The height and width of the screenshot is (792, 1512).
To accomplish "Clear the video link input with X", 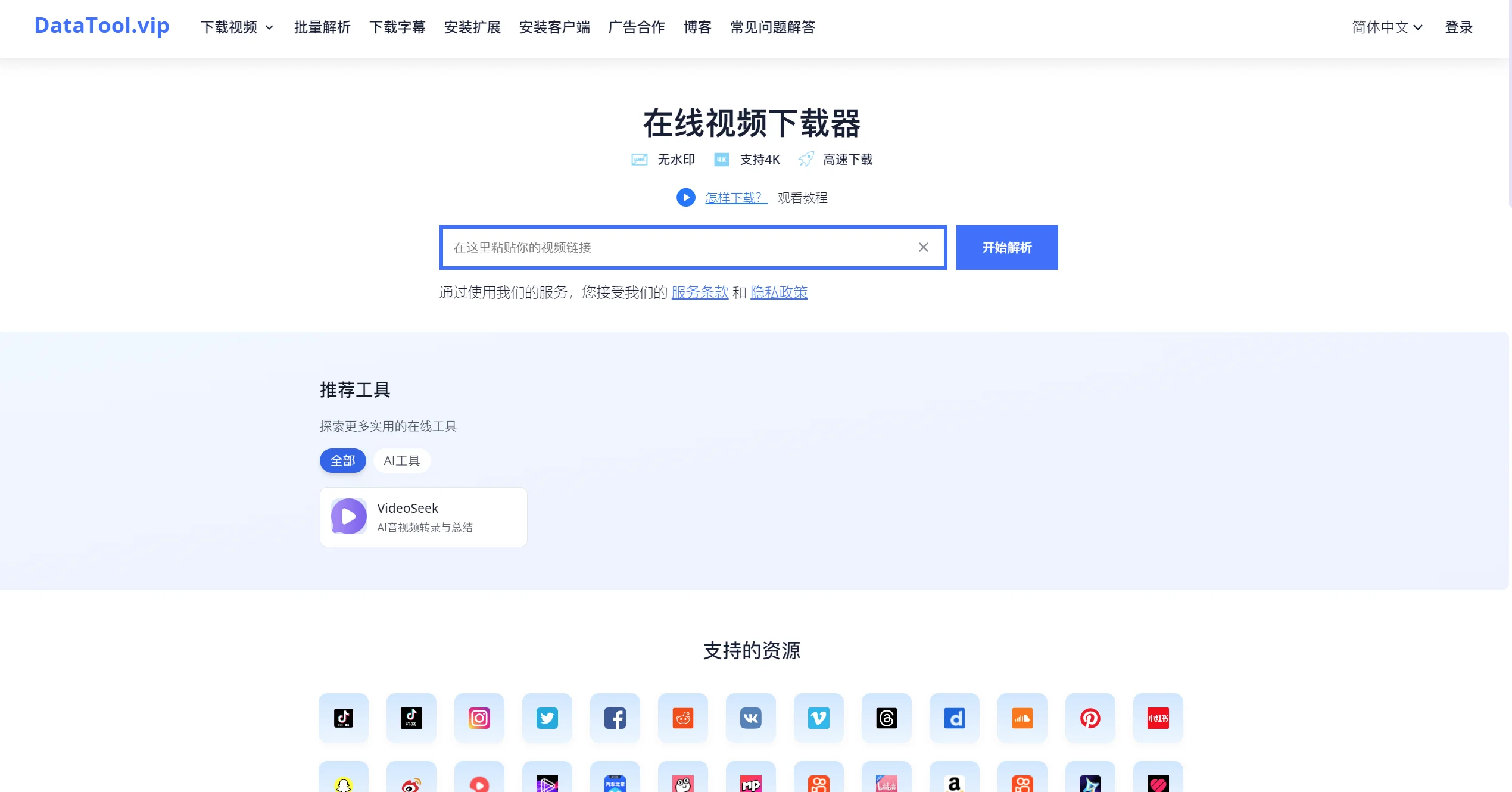I will tap(924, 247).
